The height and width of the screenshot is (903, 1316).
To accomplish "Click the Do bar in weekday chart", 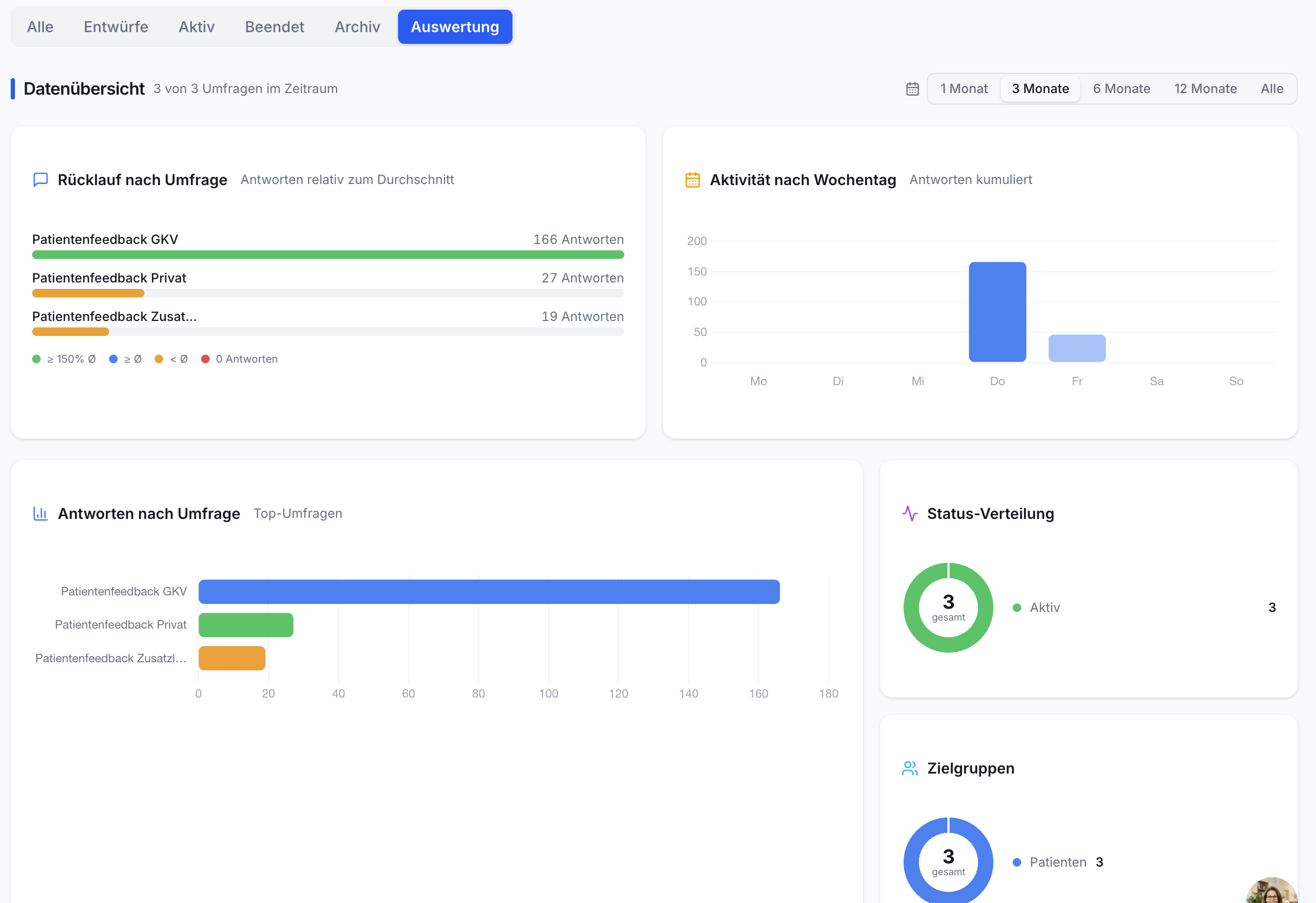I will tap(997, 312).
